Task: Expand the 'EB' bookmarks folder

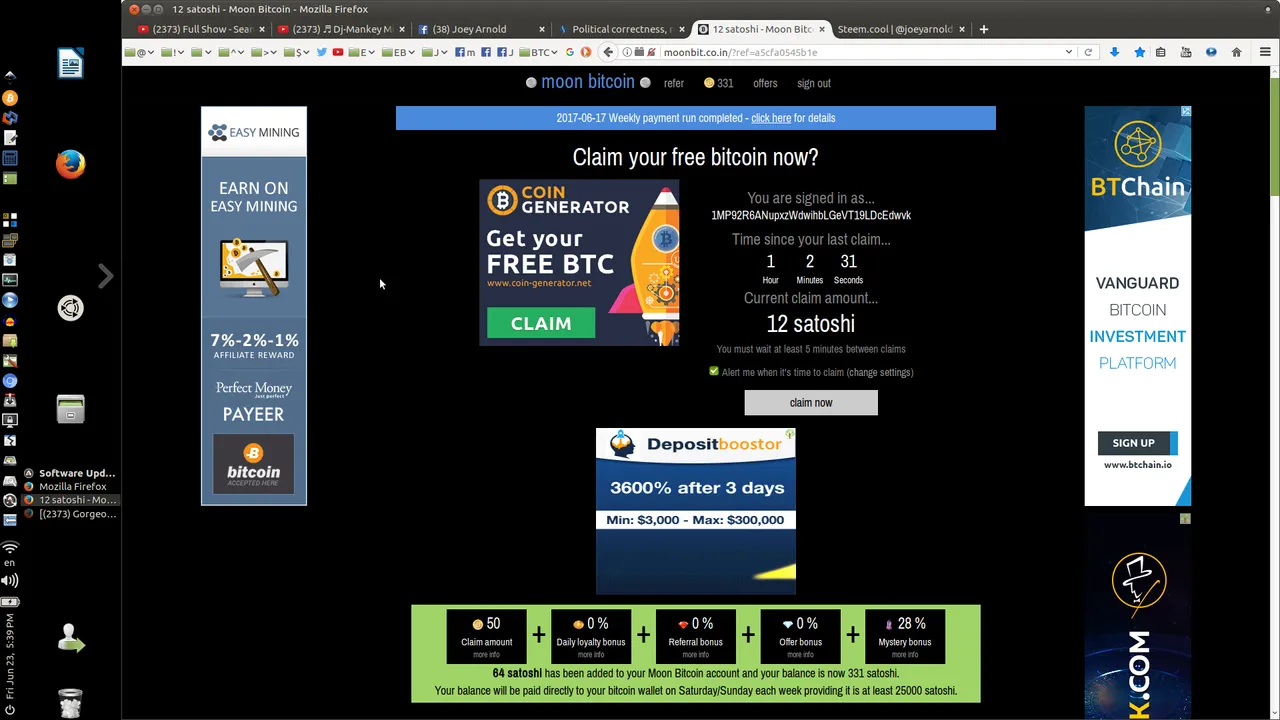Action: click(x=397, y=52)
